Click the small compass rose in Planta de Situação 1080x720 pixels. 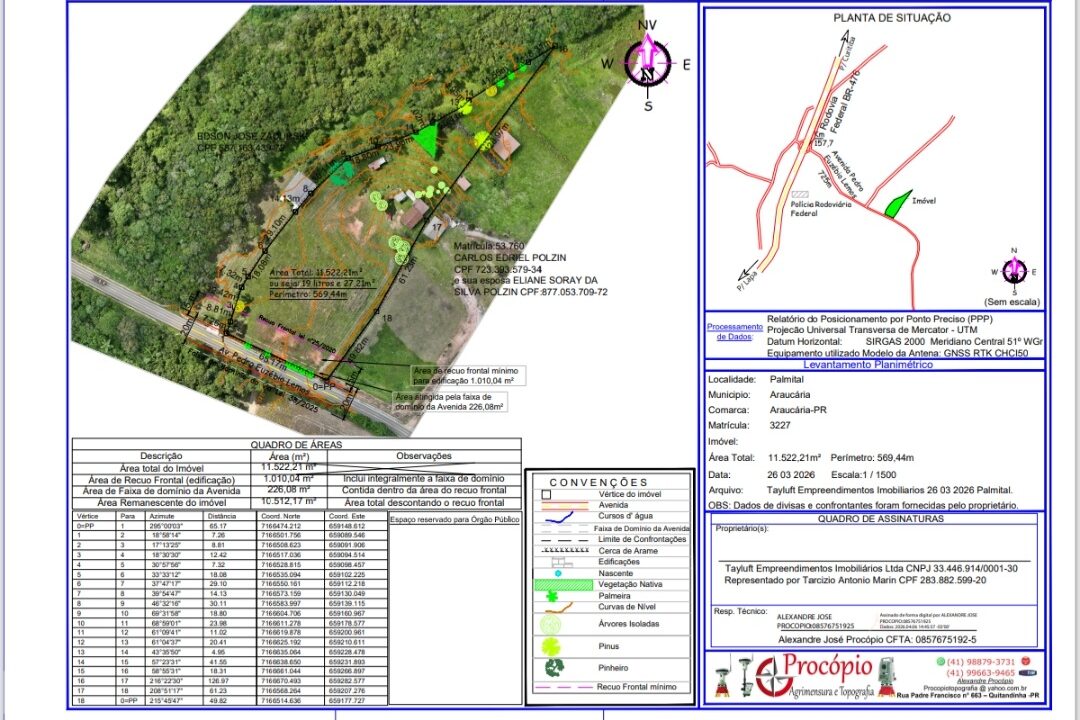pos(1015,271)
